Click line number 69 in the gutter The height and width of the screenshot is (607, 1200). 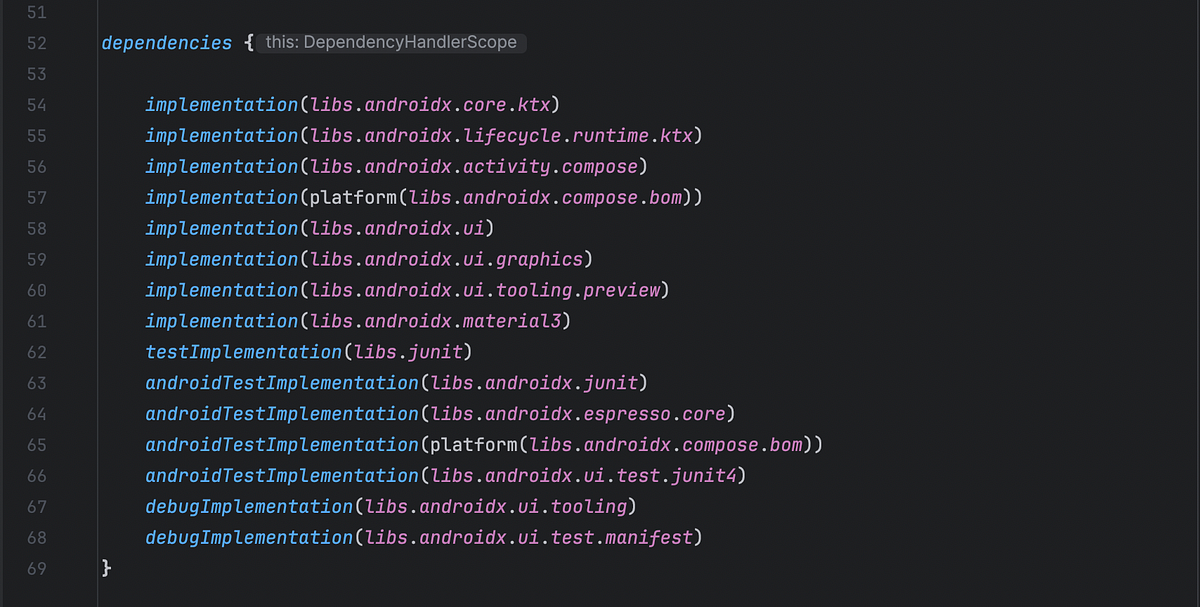[36, 568]
